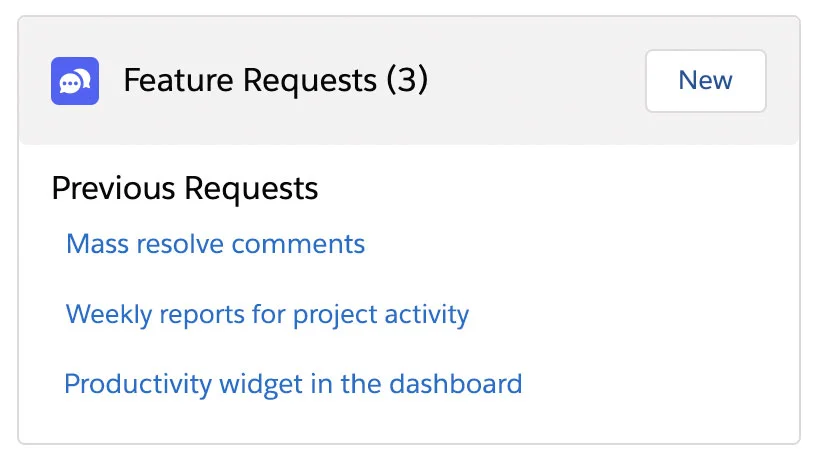Image resolution: width=818 pixels, height=460 pixels.
Task: Open the Mass resolve comments link
Action: pos(215,243)
